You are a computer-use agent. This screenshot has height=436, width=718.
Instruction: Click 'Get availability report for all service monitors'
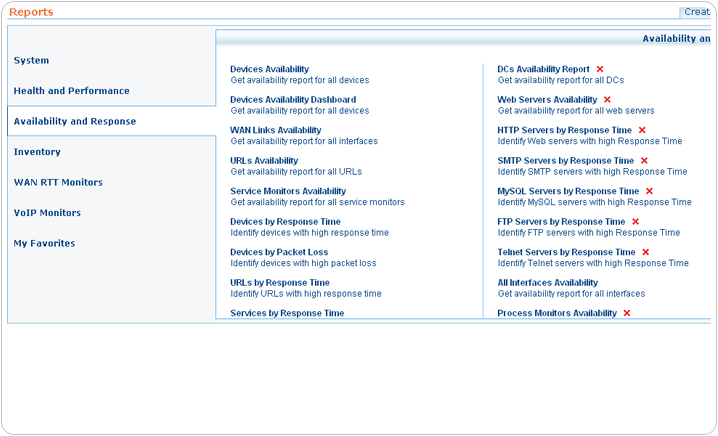(x=318, y=202)
